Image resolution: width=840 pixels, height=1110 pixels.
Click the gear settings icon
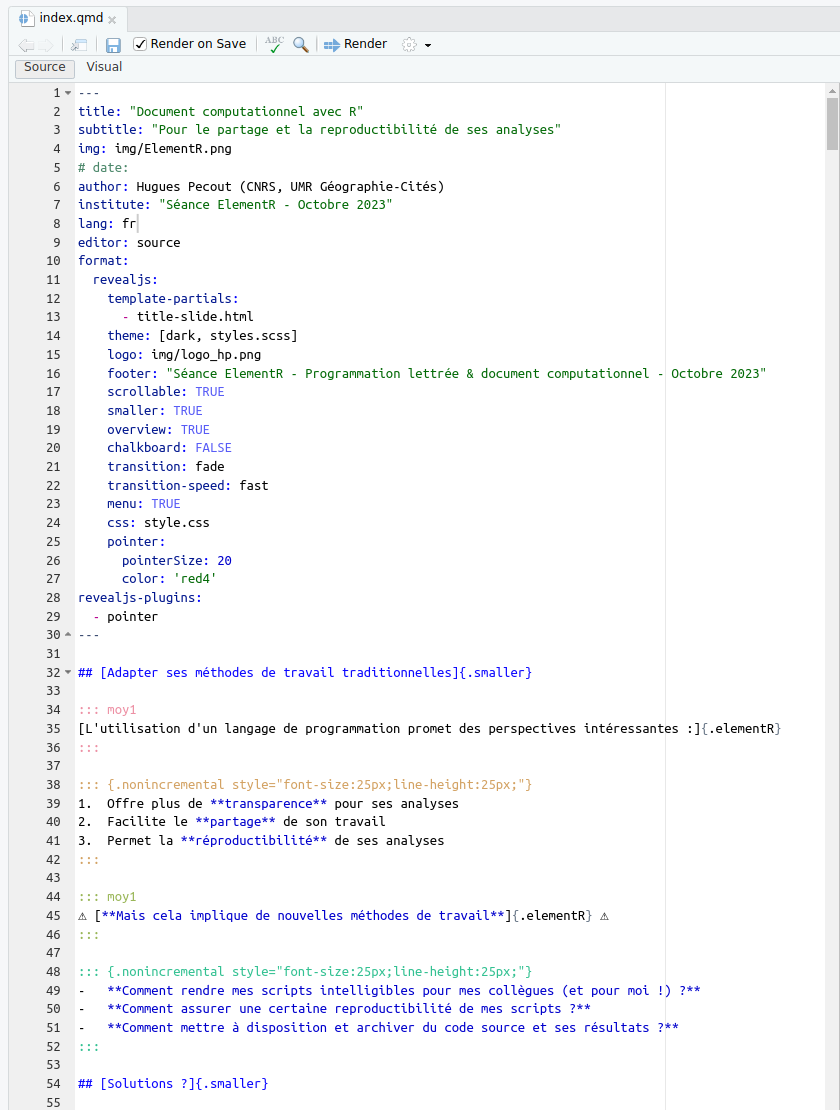408,44
